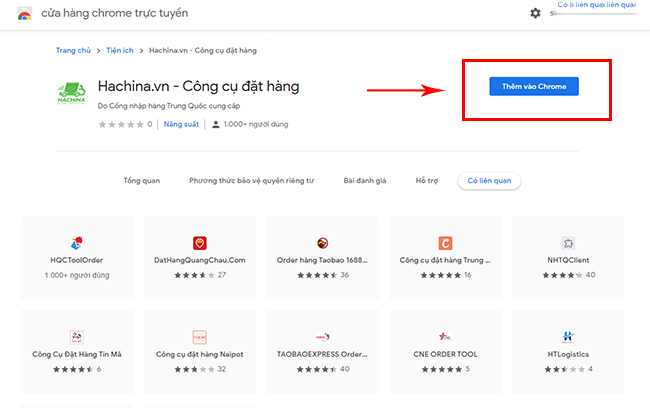This screenshot has height=408, width=650.
Task: Click star rating of TAOBAOEXPRESS Order card
Action: pos(317,369)
